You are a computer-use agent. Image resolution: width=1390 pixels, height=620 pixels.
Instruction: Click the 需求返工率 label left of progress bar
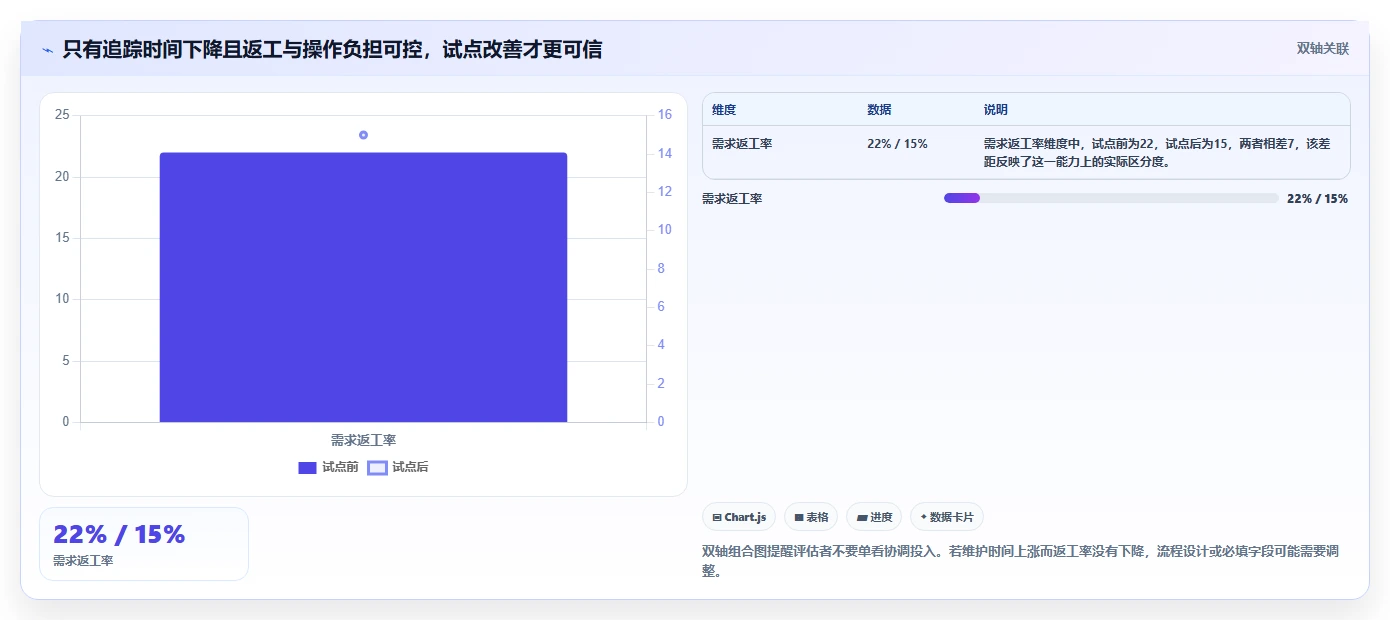point(732,198)
